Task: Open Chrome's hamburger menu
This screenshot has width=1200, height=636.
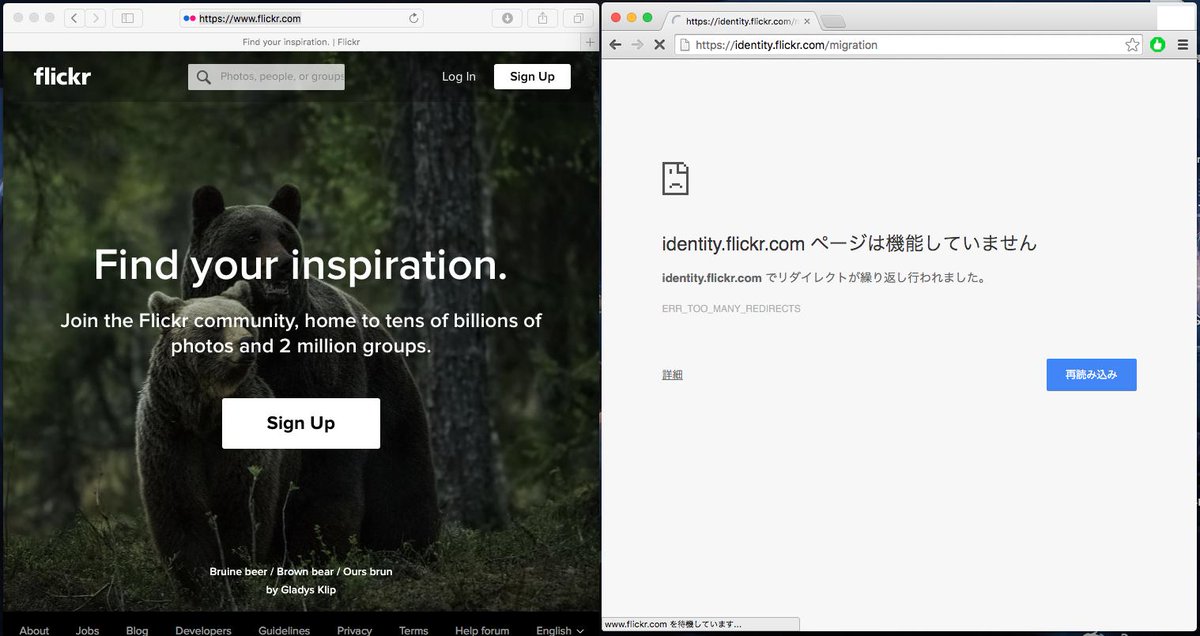Action: tap(1183, 45)
